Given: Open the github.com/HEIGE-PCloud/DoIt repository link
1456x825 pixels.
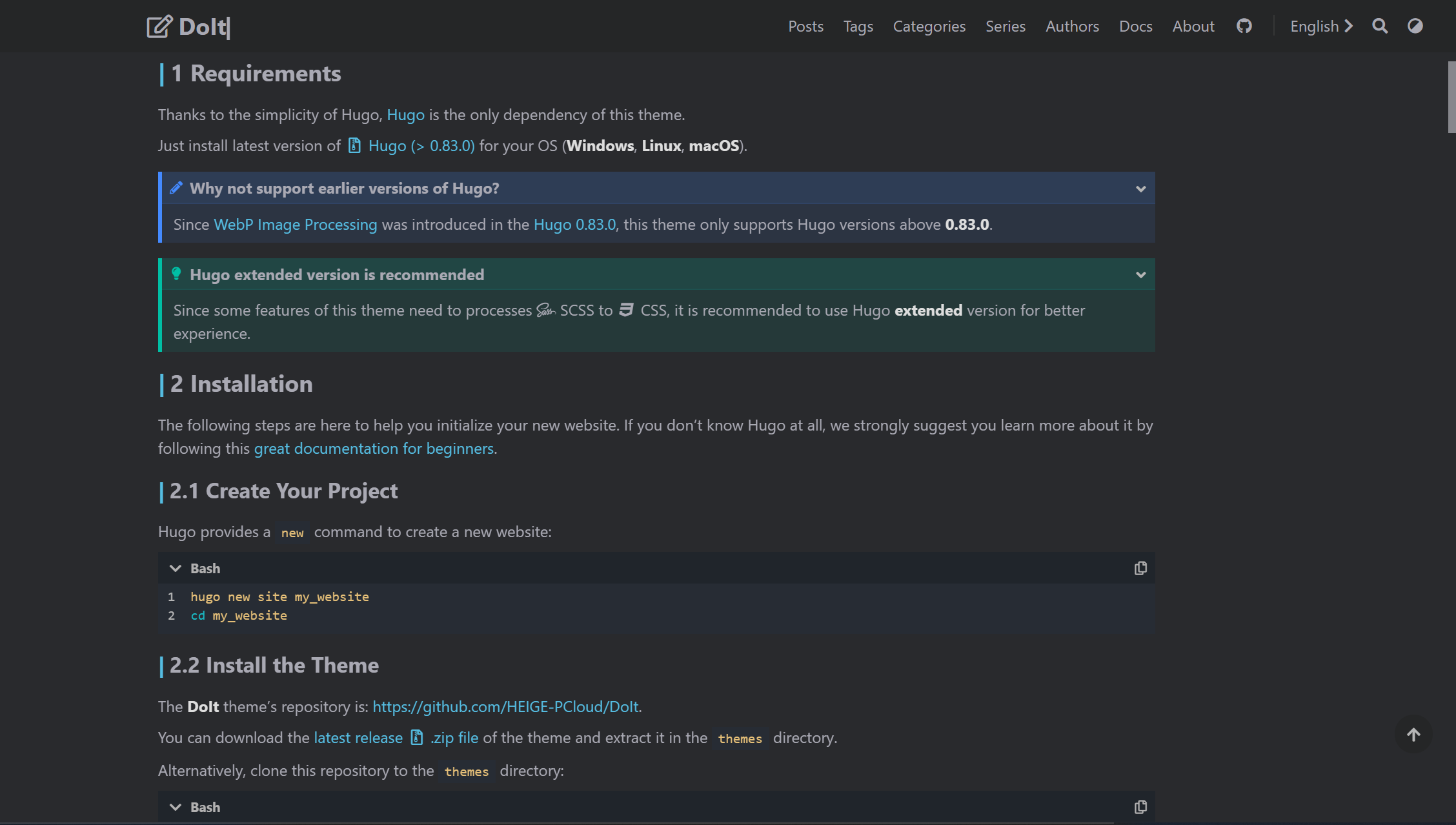Looking at the screenshot, I should click(x=506, y=706).
